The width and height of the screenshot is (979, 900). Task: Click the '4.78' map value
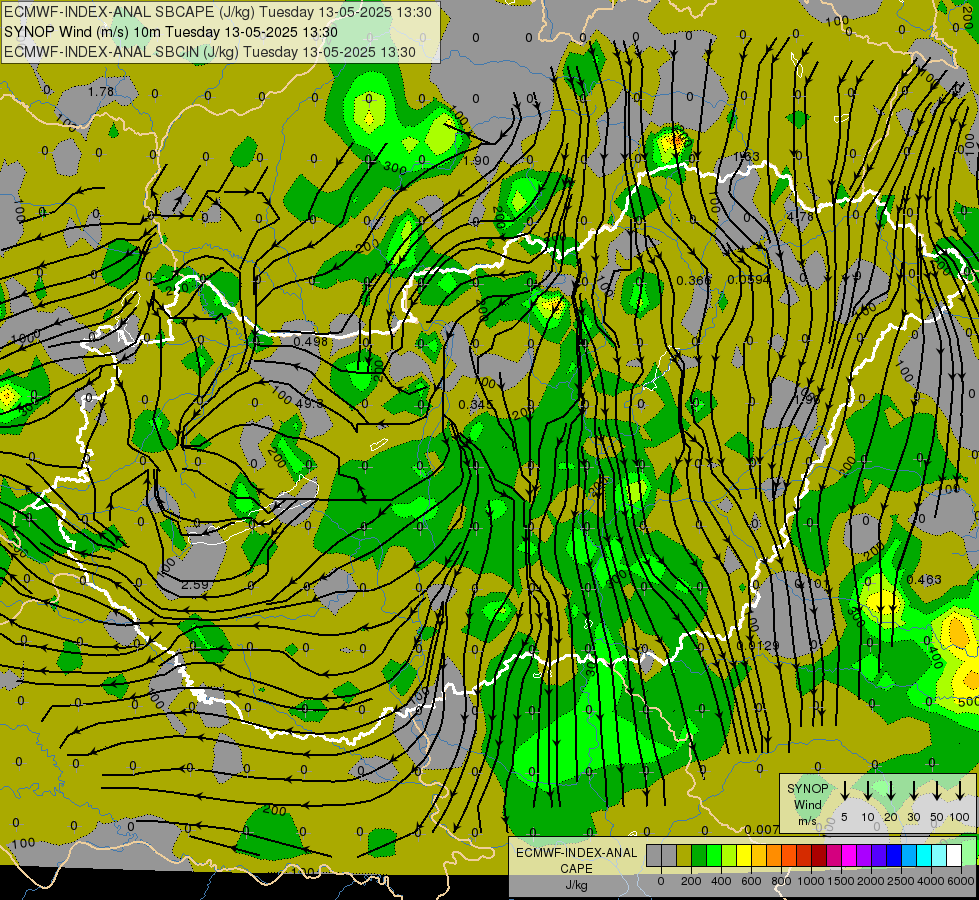pos(800,217)
